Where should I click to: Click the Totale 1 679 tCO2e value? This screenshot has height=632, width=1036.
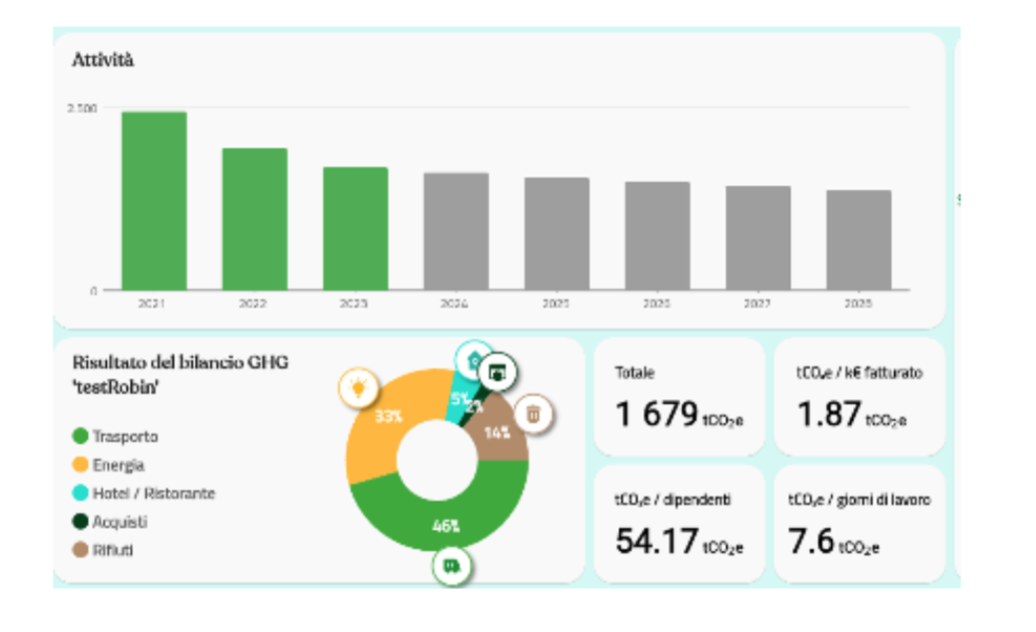679,415
